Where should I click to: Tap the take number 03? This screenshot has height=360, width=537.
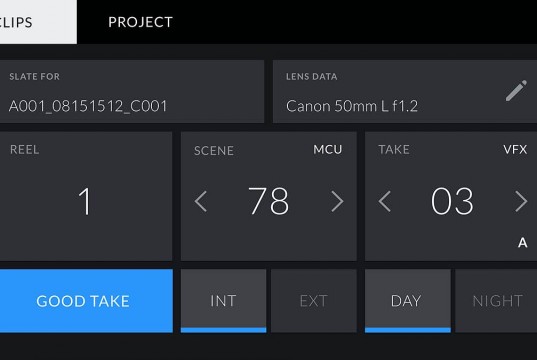coord(452,201)
